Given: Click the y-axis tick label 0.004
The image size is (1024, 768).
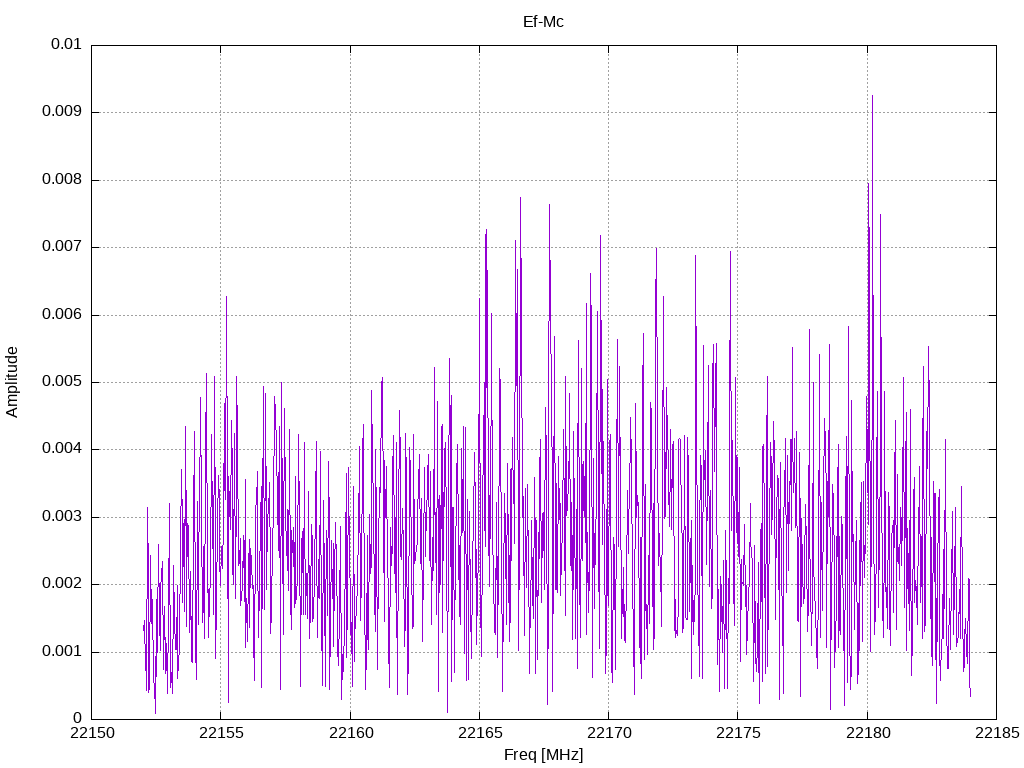Looking at the screenshot, I should click(x=62, y=449).
